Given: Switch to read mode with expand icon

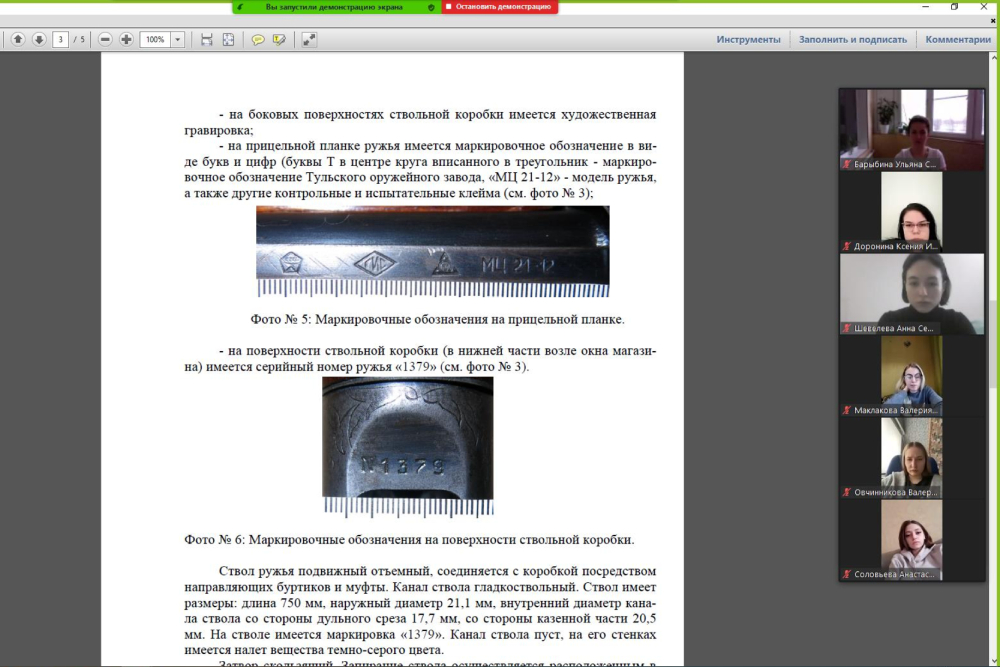Looking at the screenshot, I should tap(309, 39).
